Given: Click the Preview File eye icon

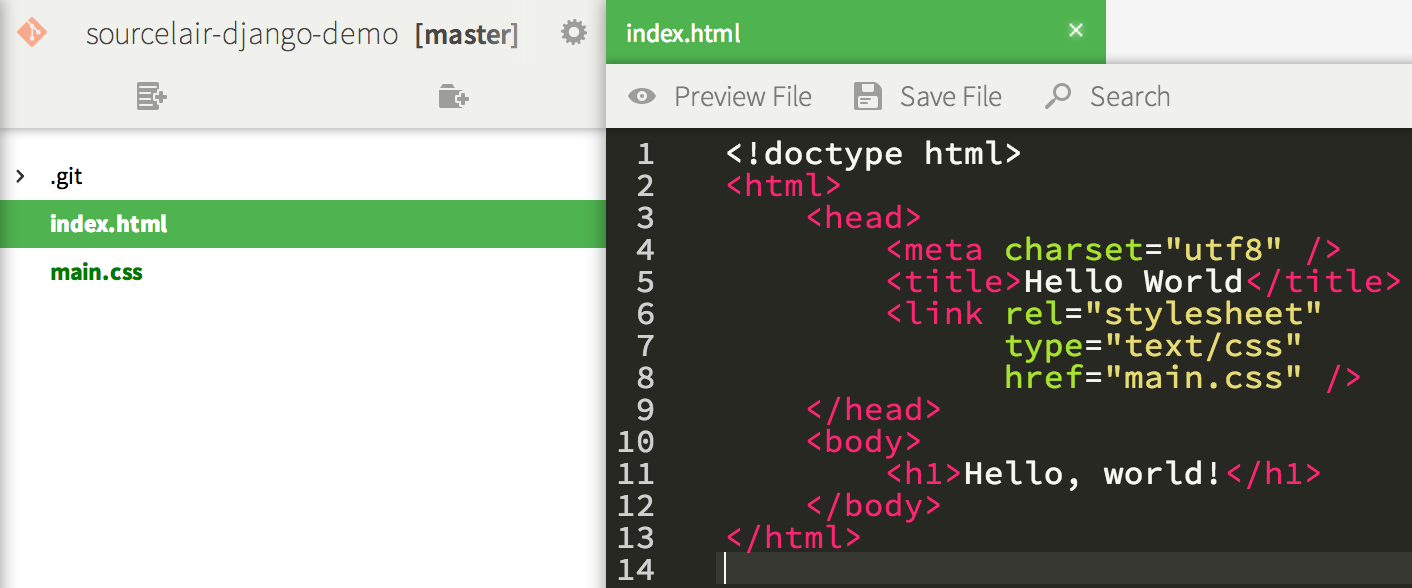Looking at the screenshot, I should pos(641,97).
